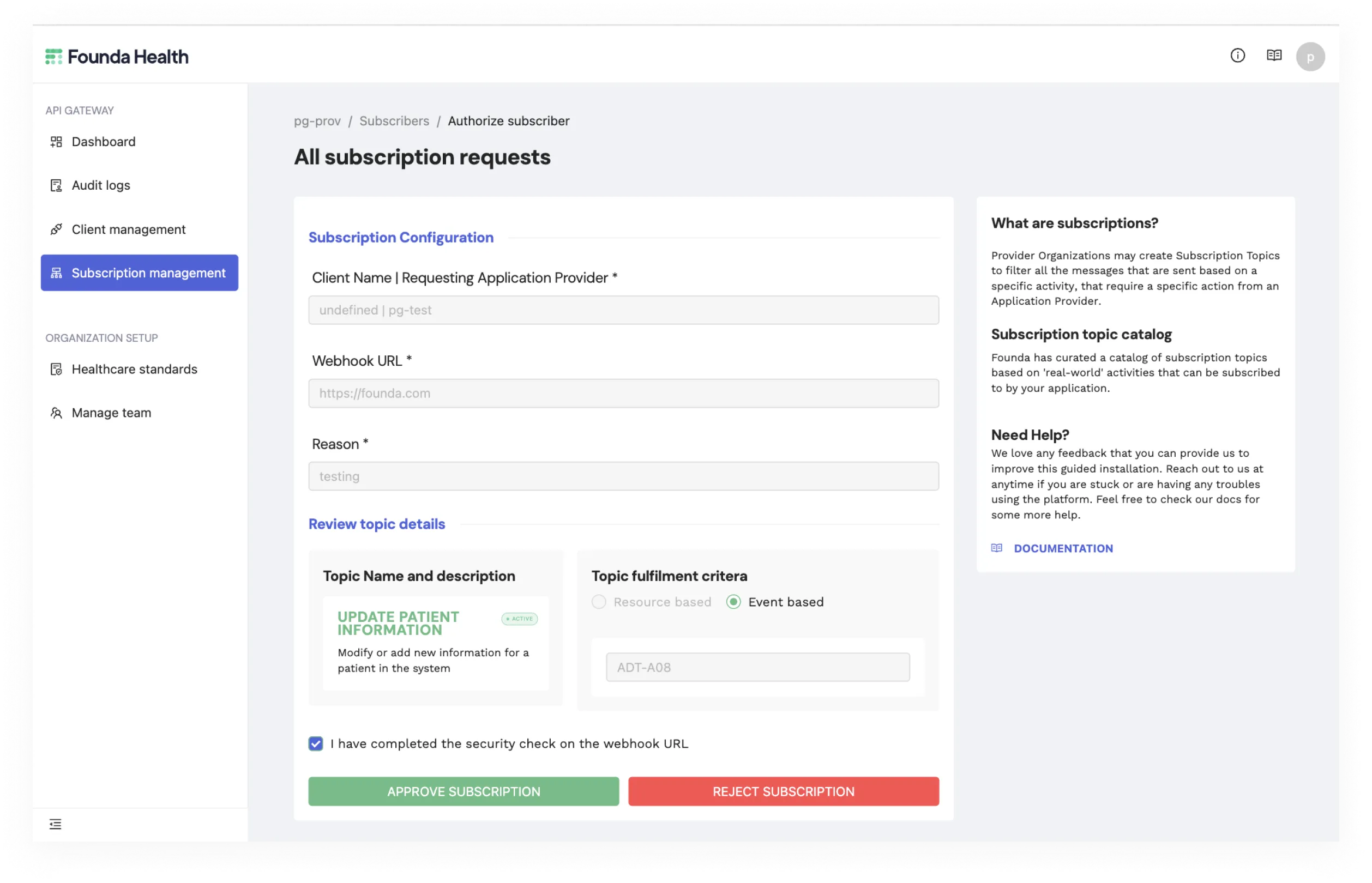Click the Authorize subscriber breadcrumb text
Image resolution: width=1372 pixels, height=883 pixels.
pos(509,121)
